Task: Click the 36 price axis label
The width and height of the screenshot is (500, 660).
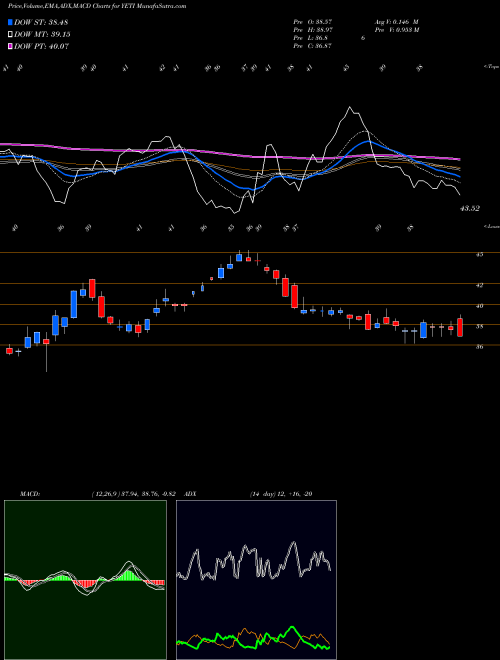Action: (x=479, y=347)
